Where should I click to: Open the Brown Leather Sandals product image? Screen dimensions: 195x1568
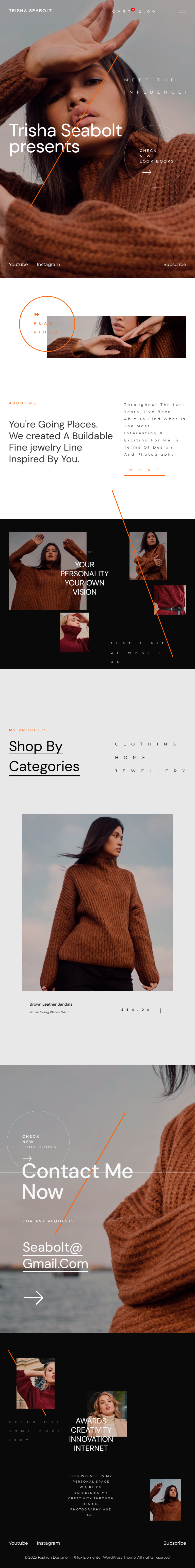[97, 902]
